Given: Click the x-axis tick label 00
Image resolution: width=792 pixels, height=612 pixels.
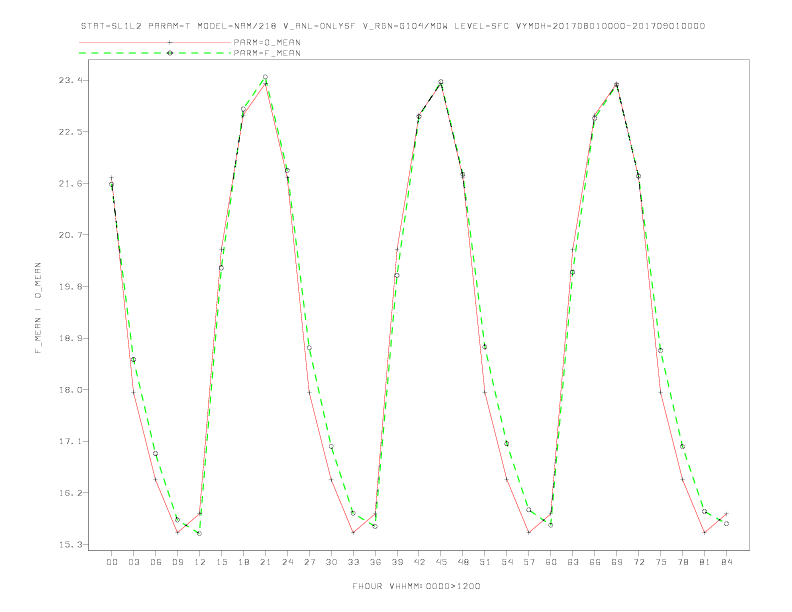Looking at the screenshot, I should coord(112,562).
